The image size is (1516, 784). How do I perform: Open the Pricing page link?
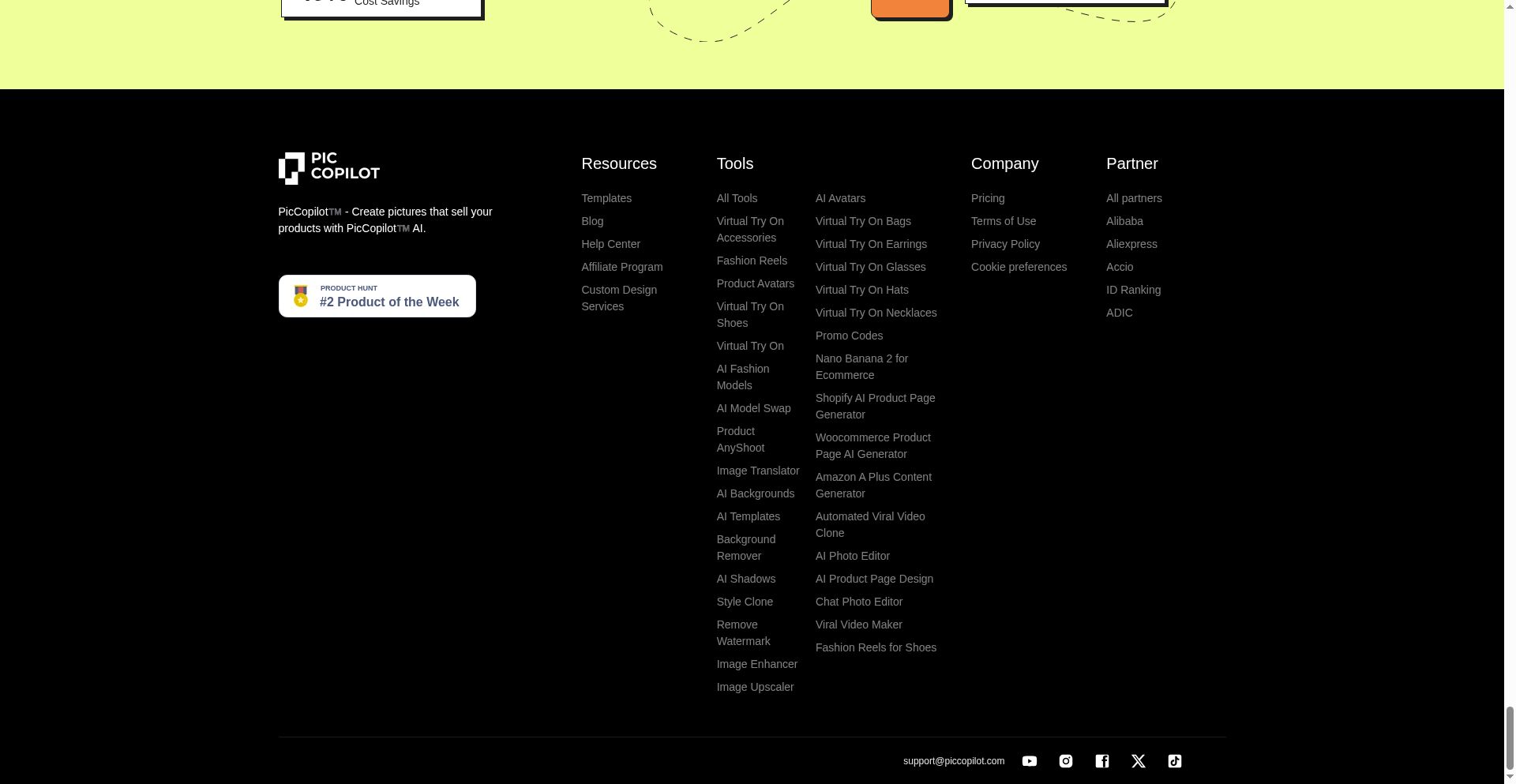click(x=987, y=198)
